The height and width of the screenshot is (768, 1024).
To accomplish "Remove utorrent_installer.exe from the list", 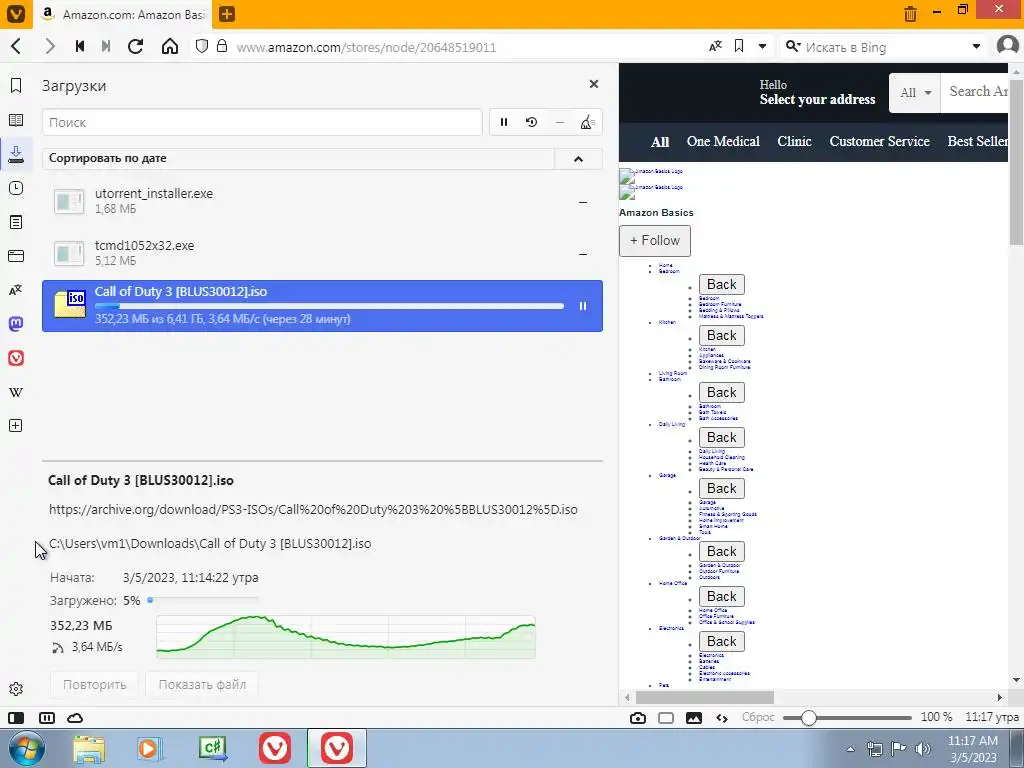I will click(x=583, y=202).
